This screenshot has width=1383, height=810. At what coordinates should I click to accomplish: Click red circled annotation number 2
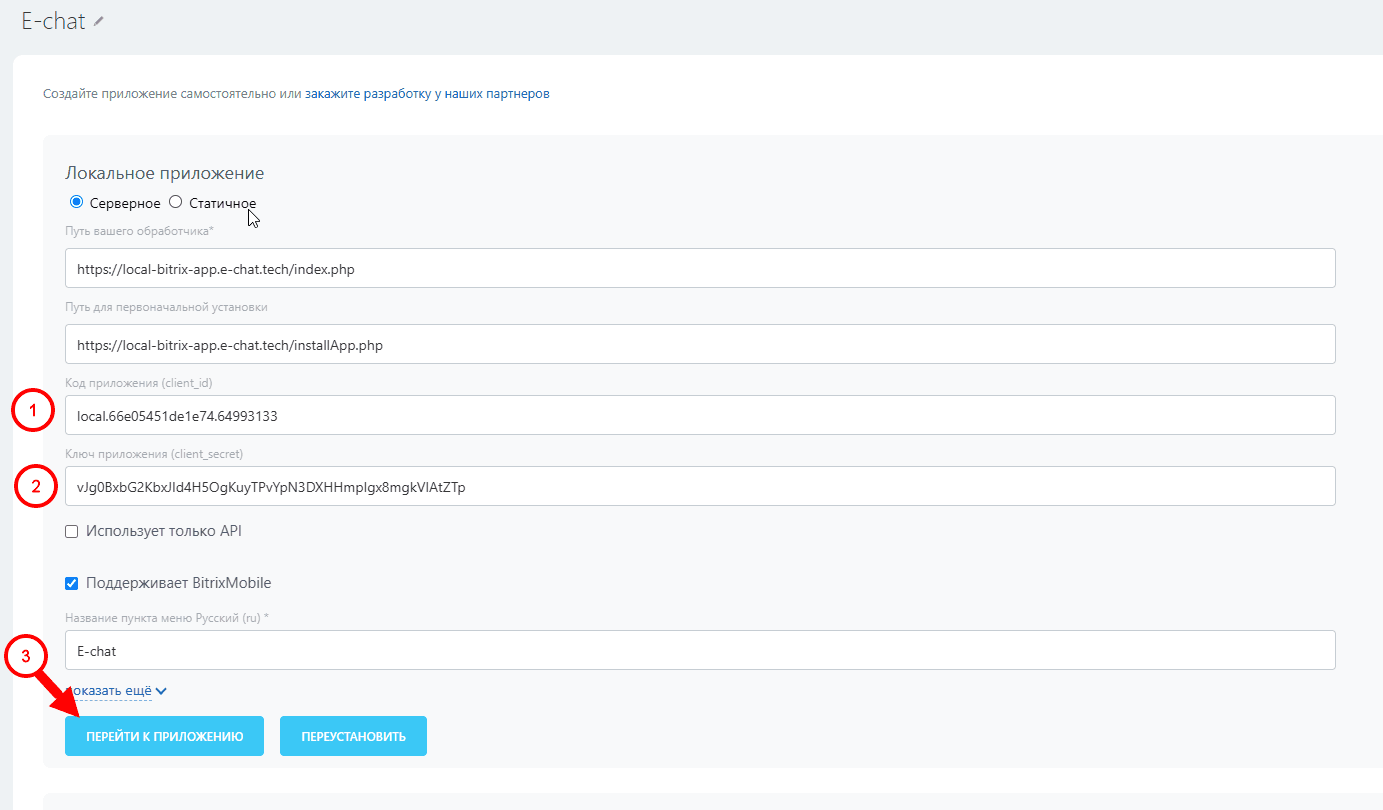coord(36,487)
